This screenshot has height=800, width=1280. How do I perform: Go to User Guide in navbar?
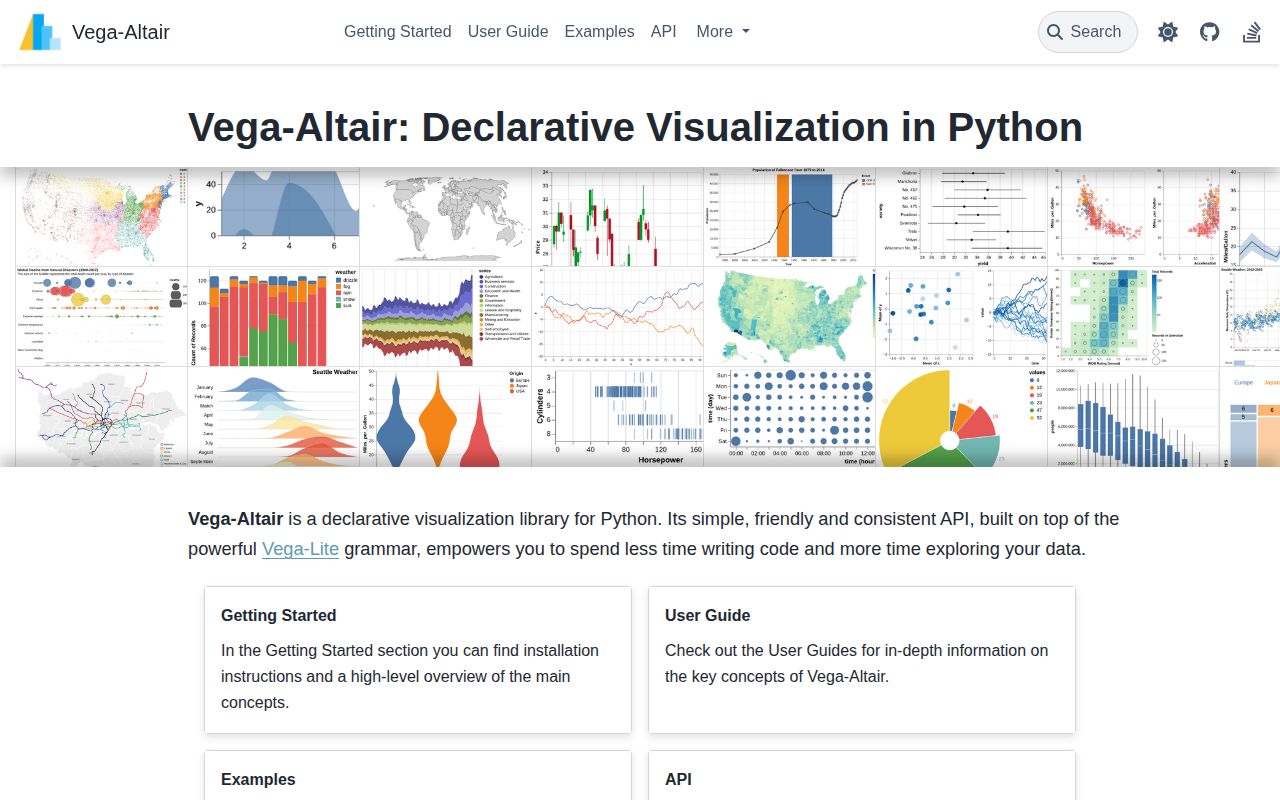[508, 32]
